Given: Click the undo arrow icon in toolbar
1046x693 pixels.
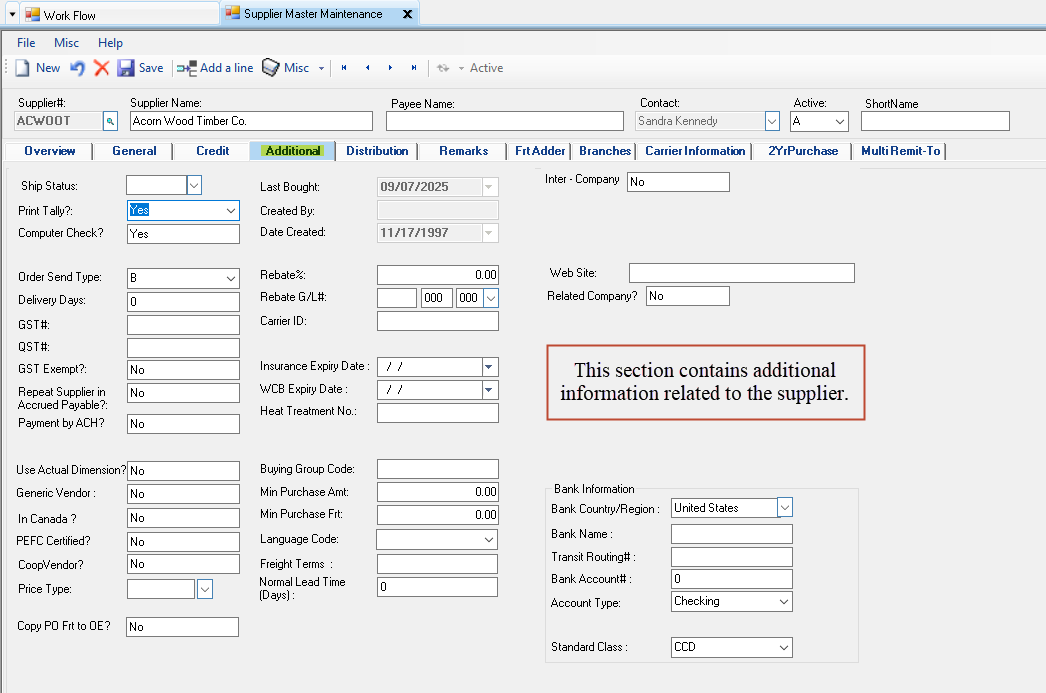Looking at the screenshot, I should [77, 68].
